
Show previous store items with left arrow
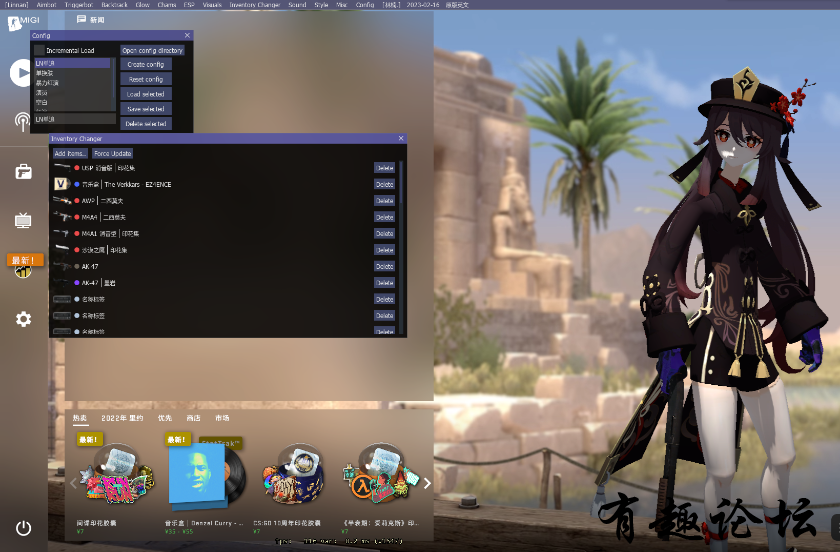point(73,483)
